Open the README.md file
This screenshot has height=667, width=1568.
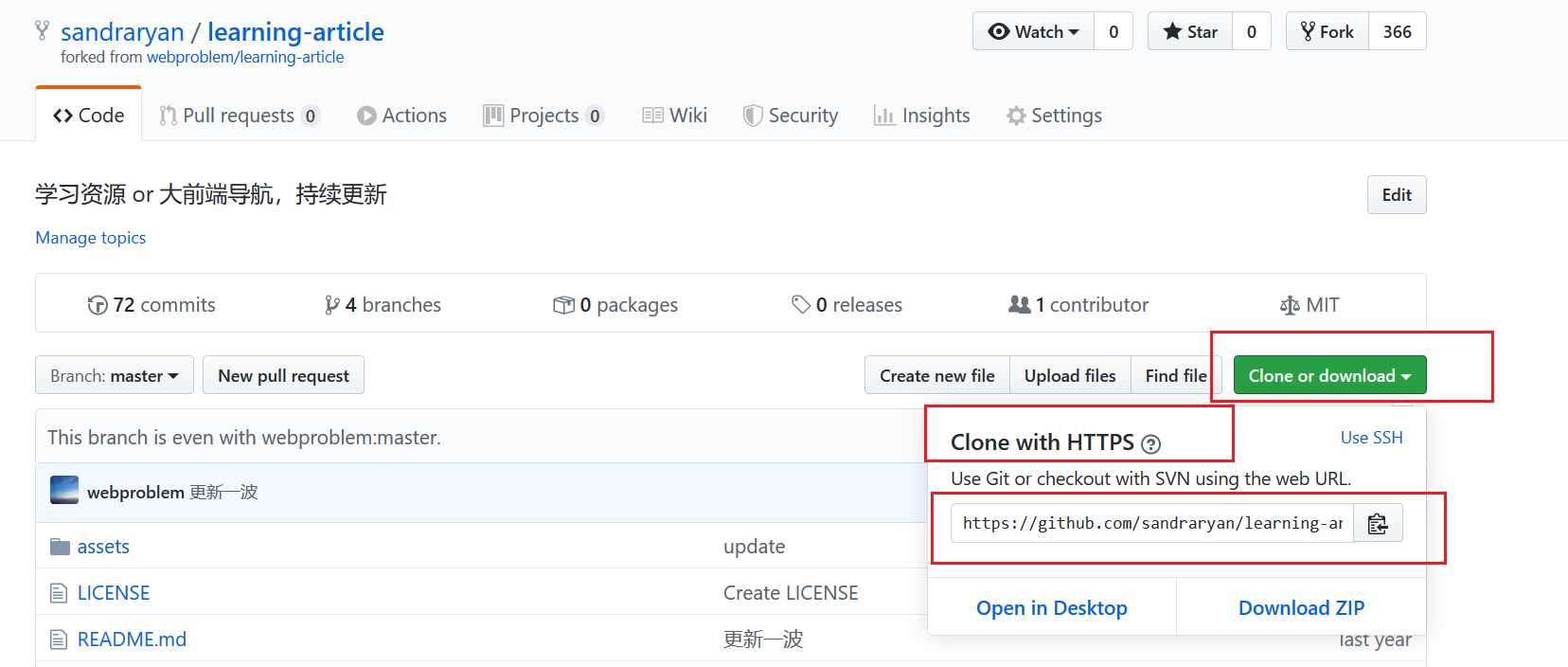tap(132, 640)
